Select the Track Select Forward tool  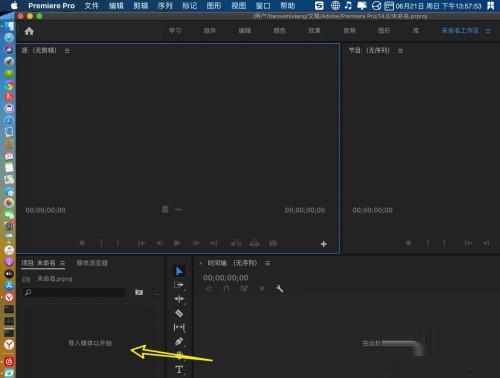click(x=179, y=285)
